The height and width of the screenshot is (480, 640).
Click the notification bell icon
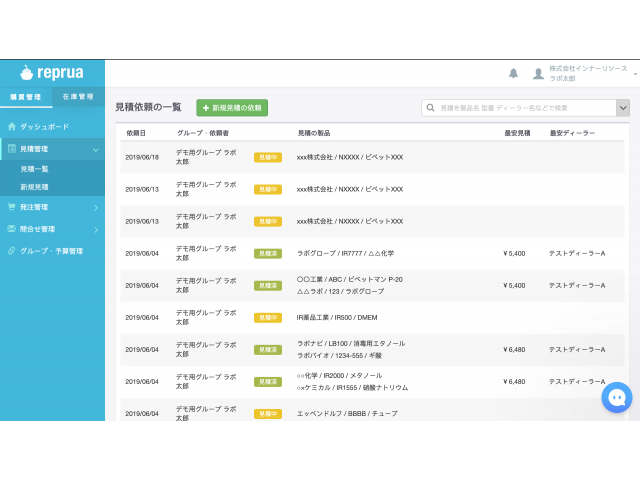tap(514, 73)
